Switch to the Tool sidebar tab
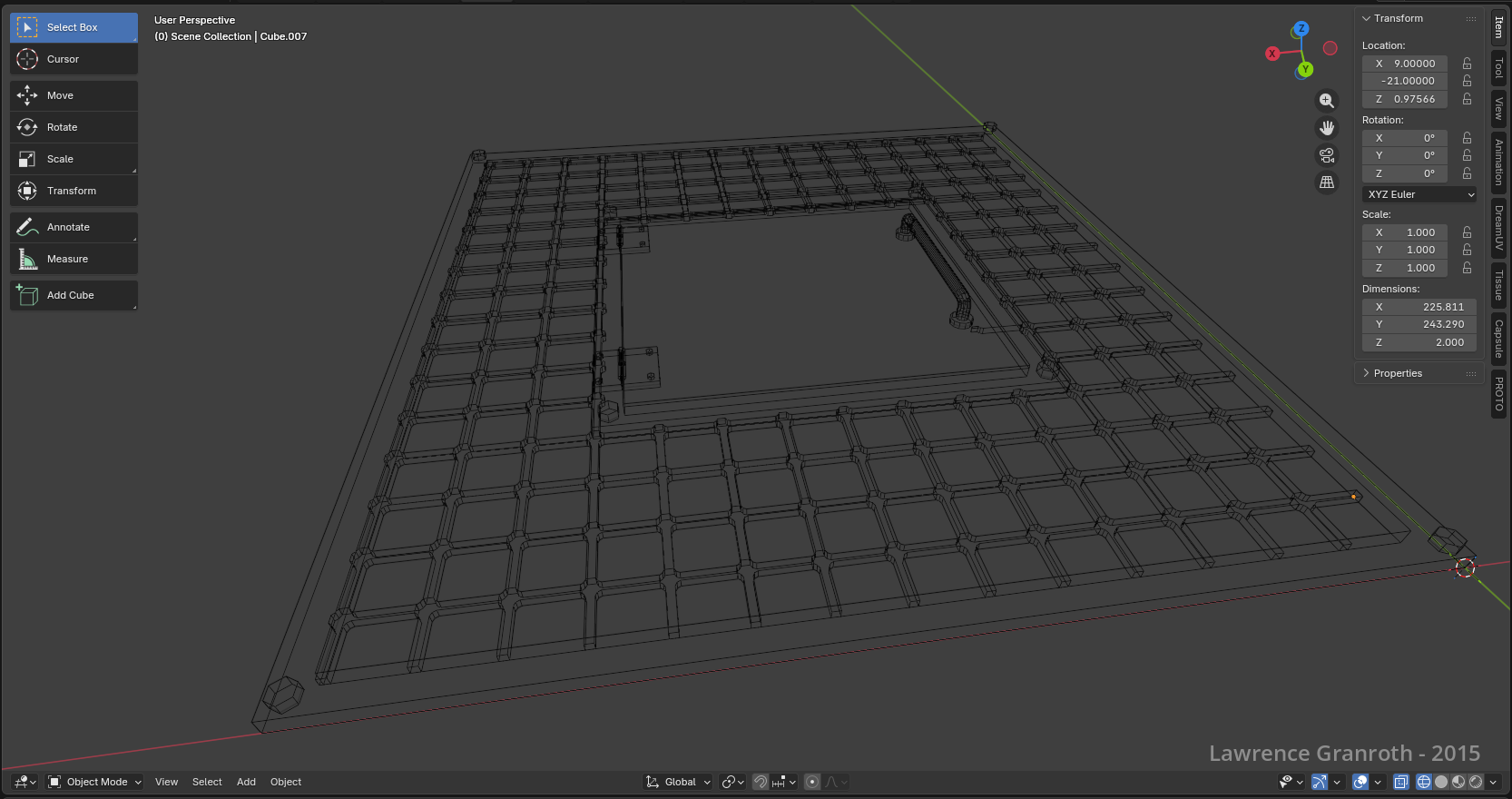 [x=1499, y=68]
